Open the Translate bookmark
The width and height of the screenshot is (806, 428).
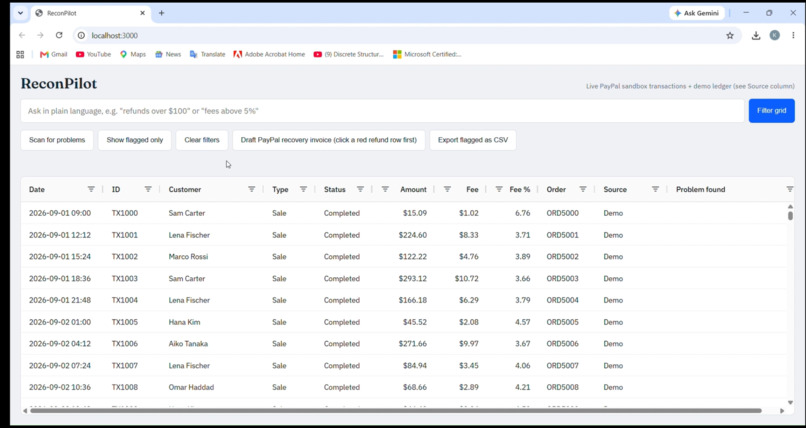[207, 54]
